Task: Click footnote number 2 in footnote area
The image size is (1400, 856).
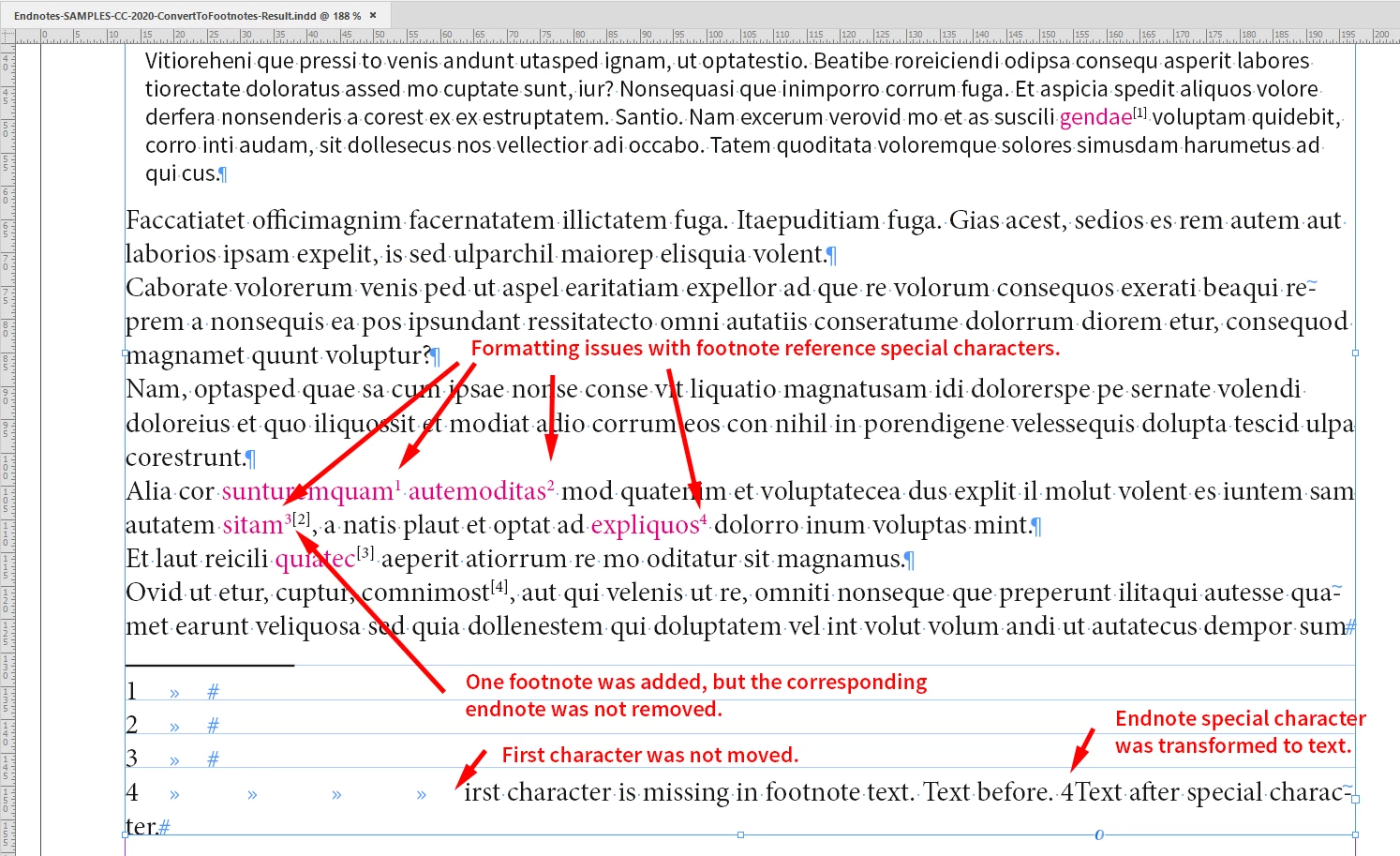Action: [x=132, y=725]
